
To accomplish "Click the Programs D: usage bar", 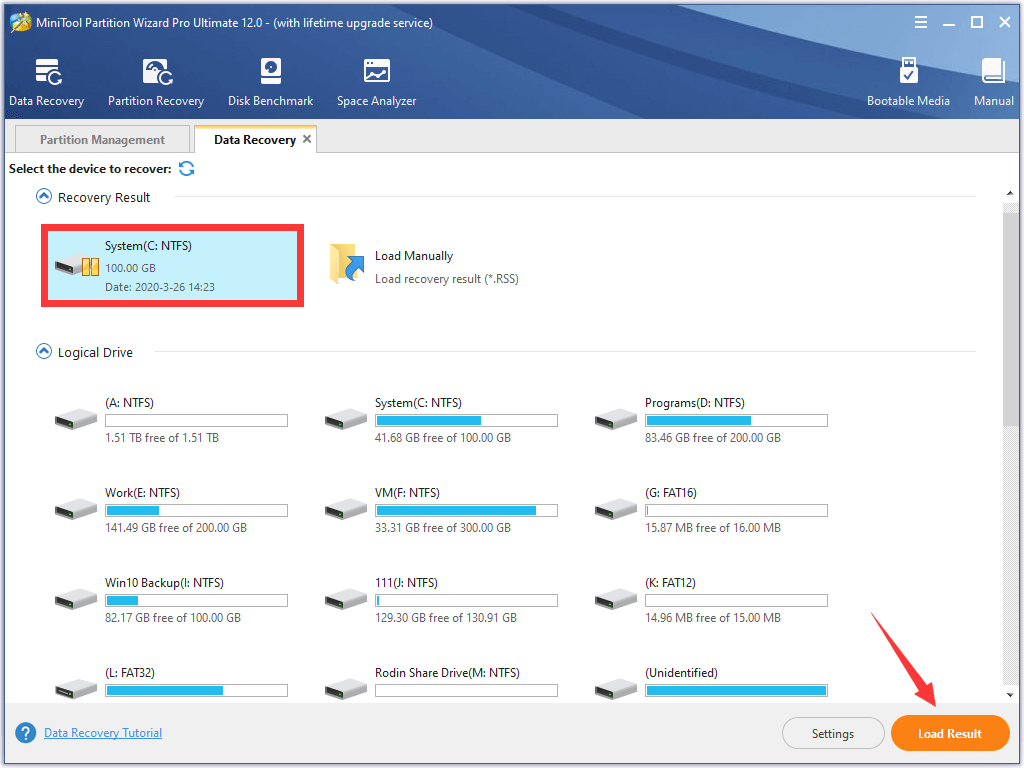I will (736, 421).
